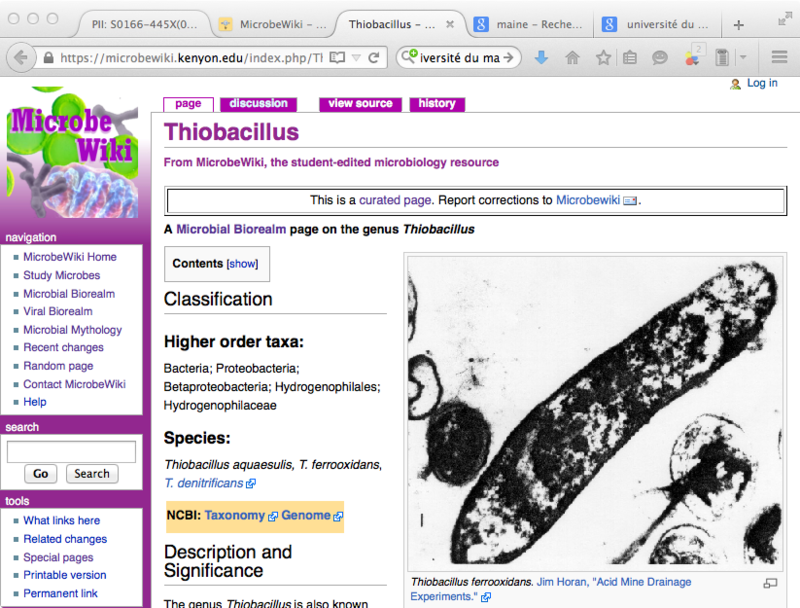Click the MicrobeWiki logo image
This screenshot has width=800, height=608.
(72, 153)
